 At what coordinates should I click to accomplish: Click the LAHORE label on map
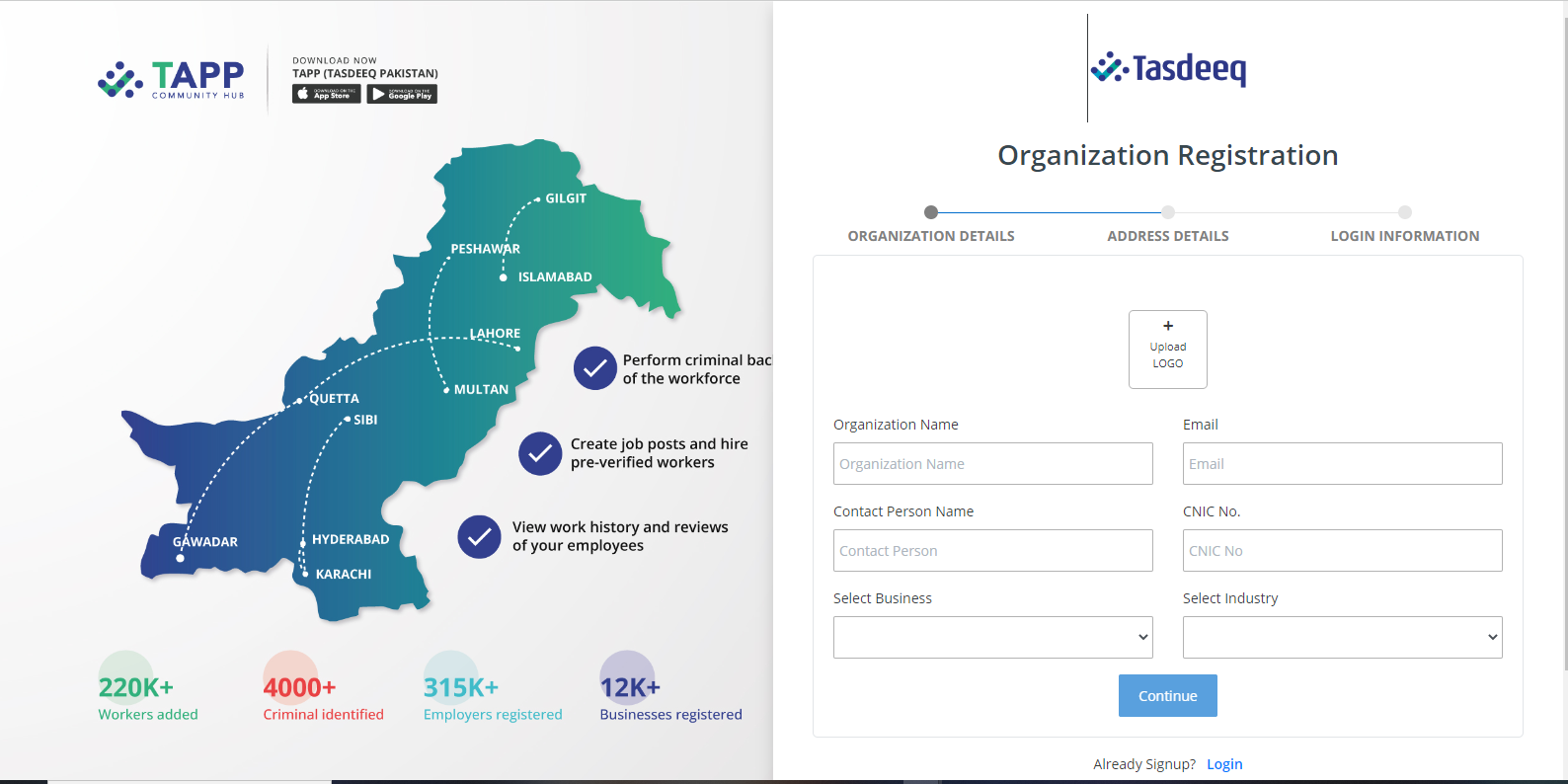(495, 334)
